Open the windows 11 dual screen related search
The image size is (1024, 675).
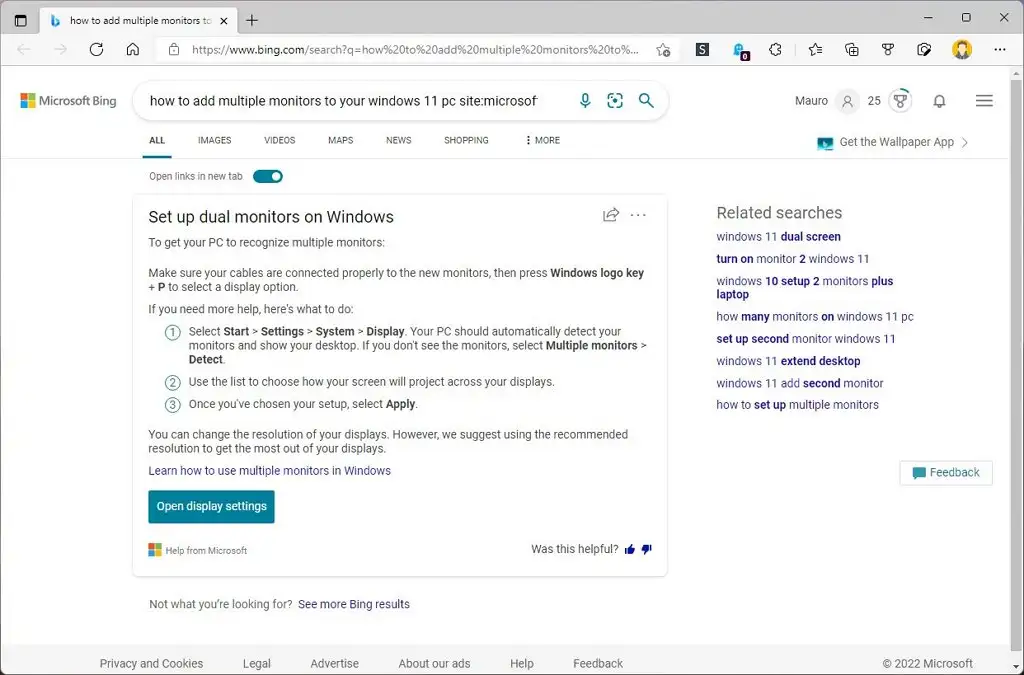(778, 236)
